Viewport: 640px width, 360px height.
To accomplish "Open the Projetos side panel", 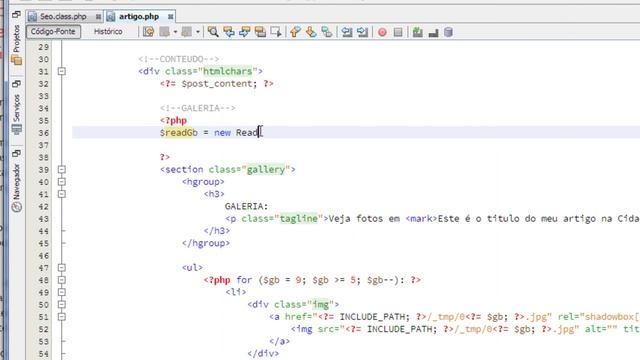I will click(x=16, y=39).
